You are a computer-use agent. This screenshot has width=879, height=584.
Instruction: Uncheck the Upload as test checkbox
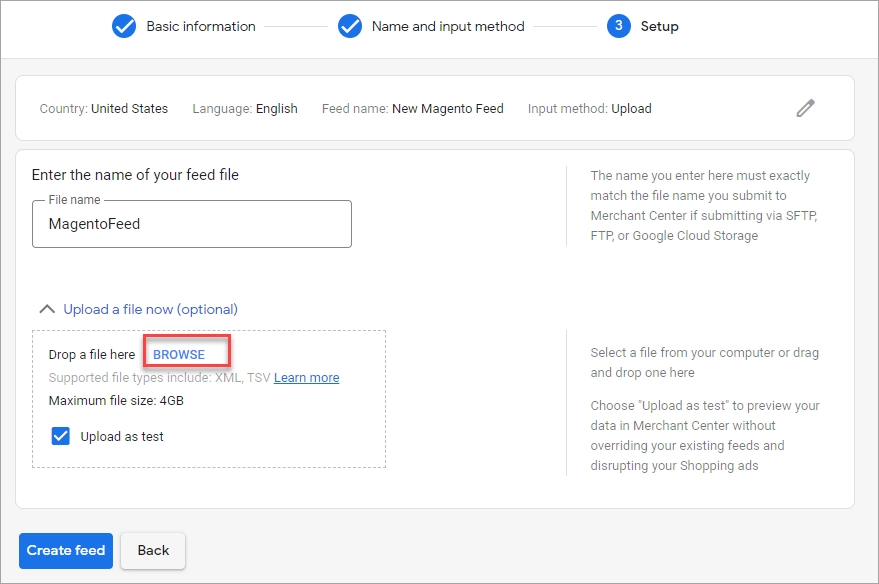tap(61, 436)
